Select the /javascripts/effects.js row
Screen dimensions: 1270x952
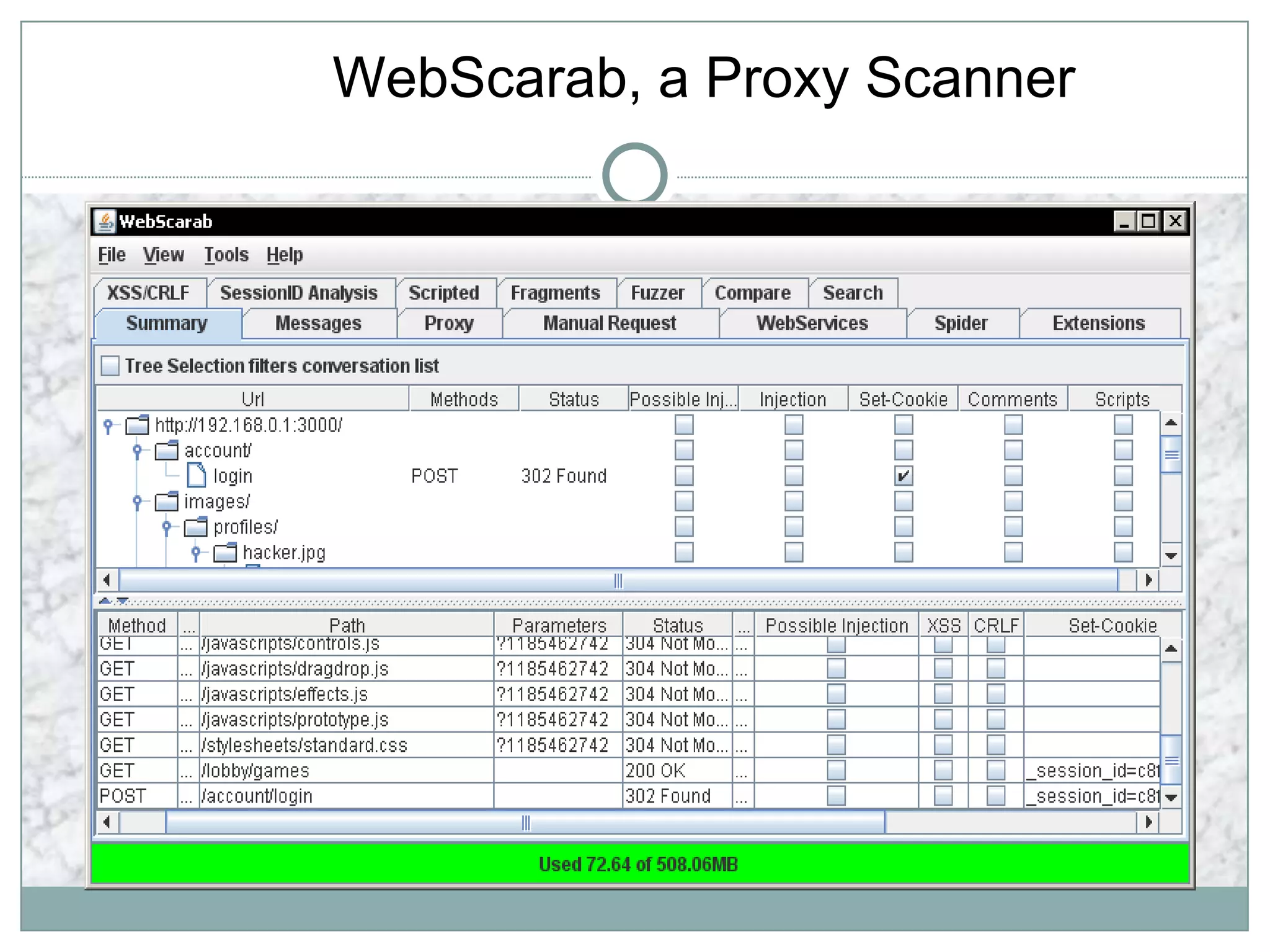tap(629, 694)
